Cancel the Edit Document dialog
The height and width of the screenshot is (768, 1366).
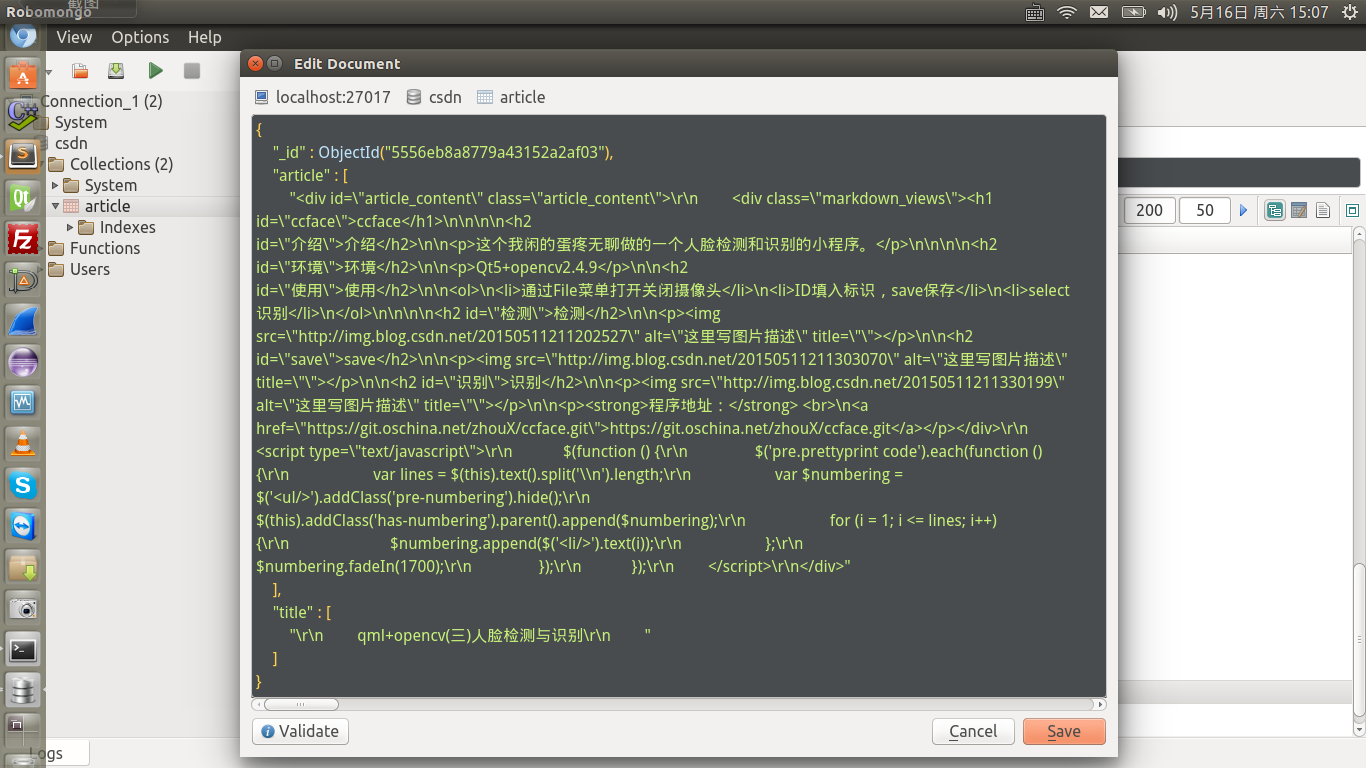pos(973,731)
